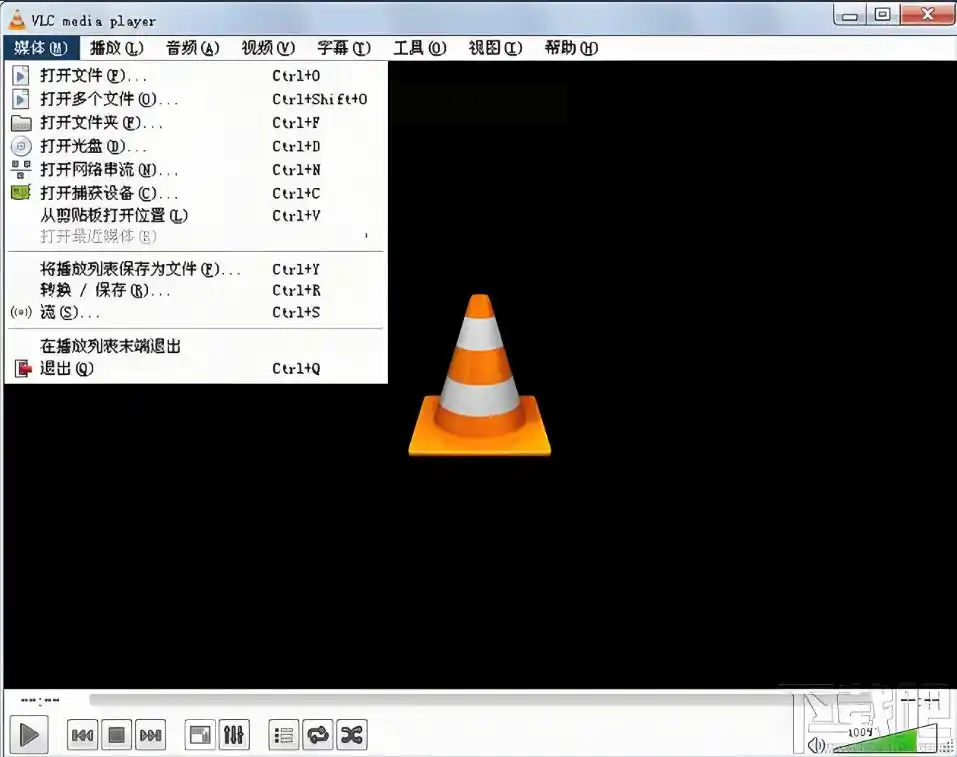Image resolution: width=957 pixels, height=757 pixels.
Task: Open the 字幕(T) menu
Action: click(x=344, y=48)
